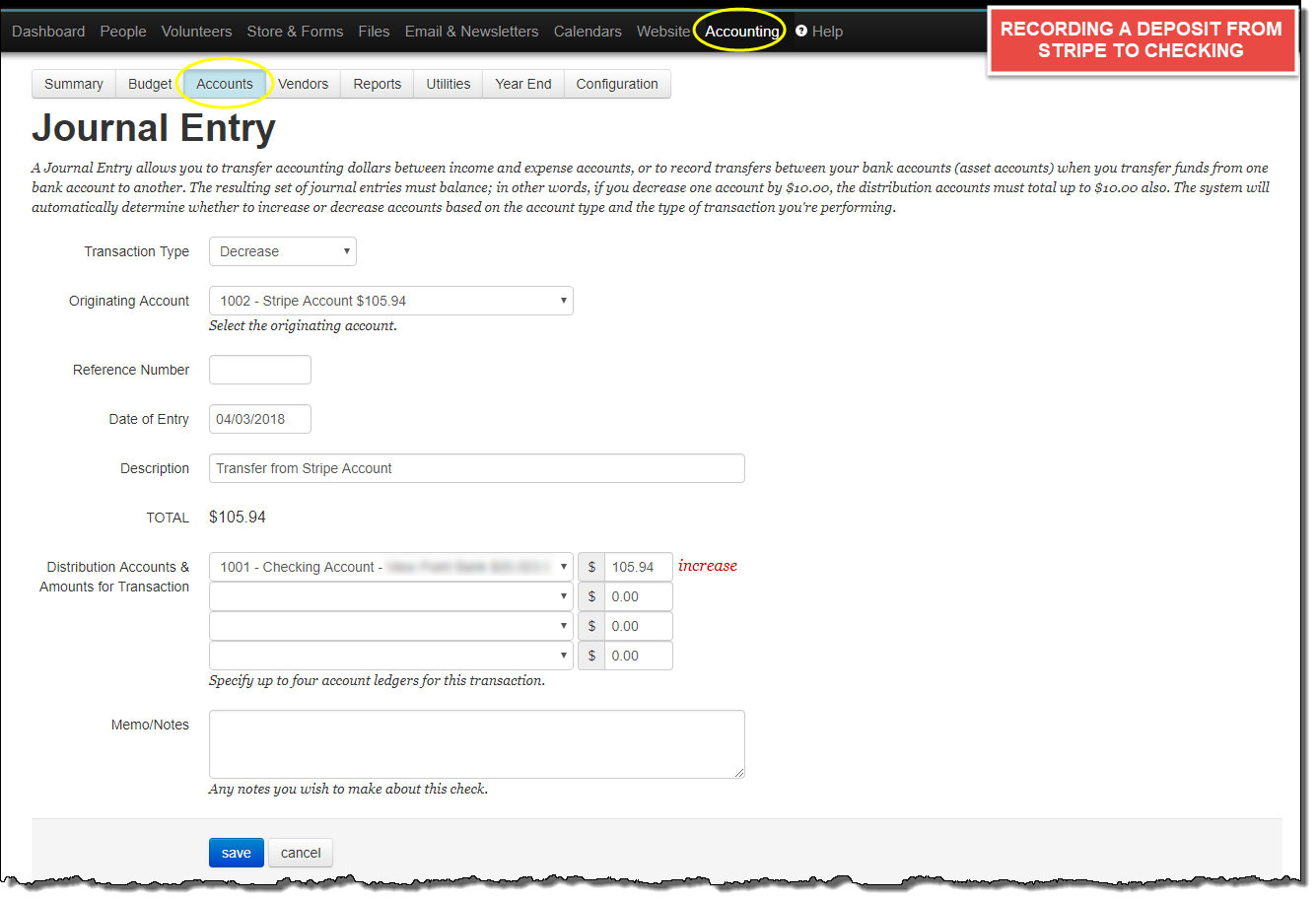Switch to the Year End tab
1316x900 pixels.
pyautogui.click(x=523, y=84)
